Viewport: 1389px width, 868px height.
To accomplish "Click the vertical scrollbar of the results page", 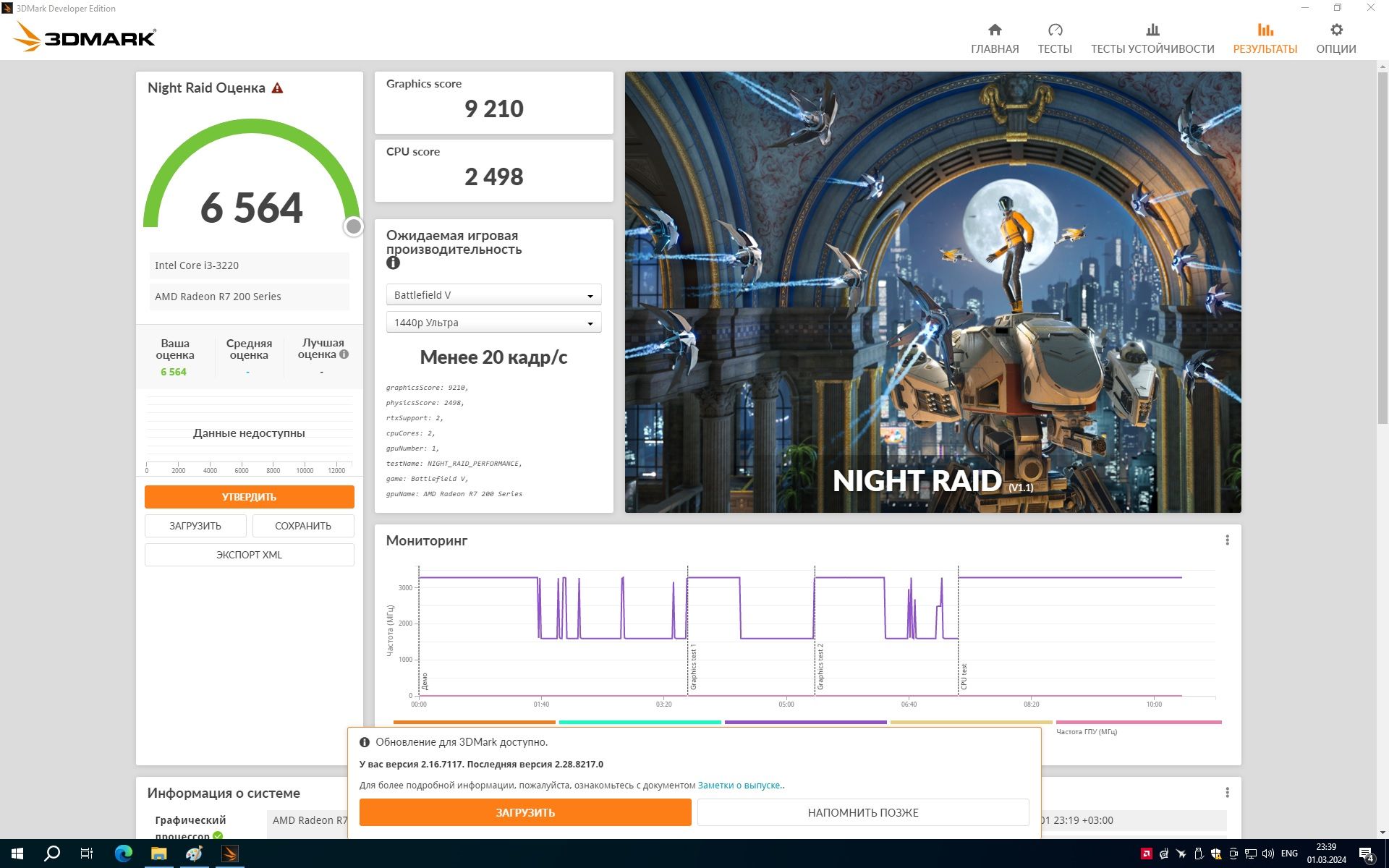I will [x=1382, y=248].
